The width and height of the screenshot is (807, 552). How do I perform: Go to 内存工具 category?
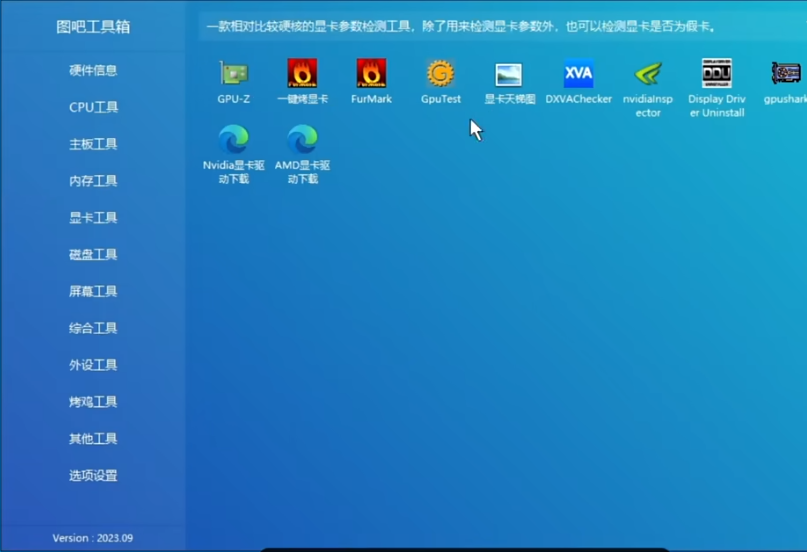[x=93, y=181]
